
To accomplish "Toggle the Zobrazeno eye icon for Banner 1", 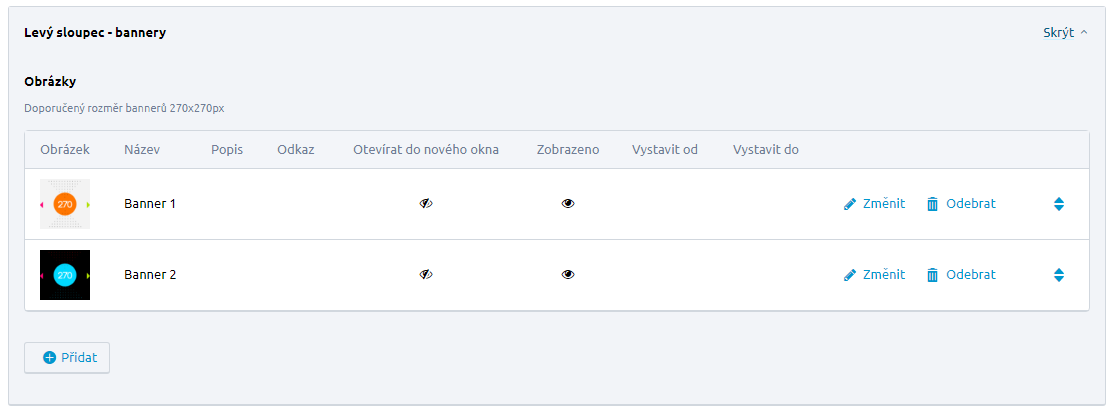I will point(568,203).
